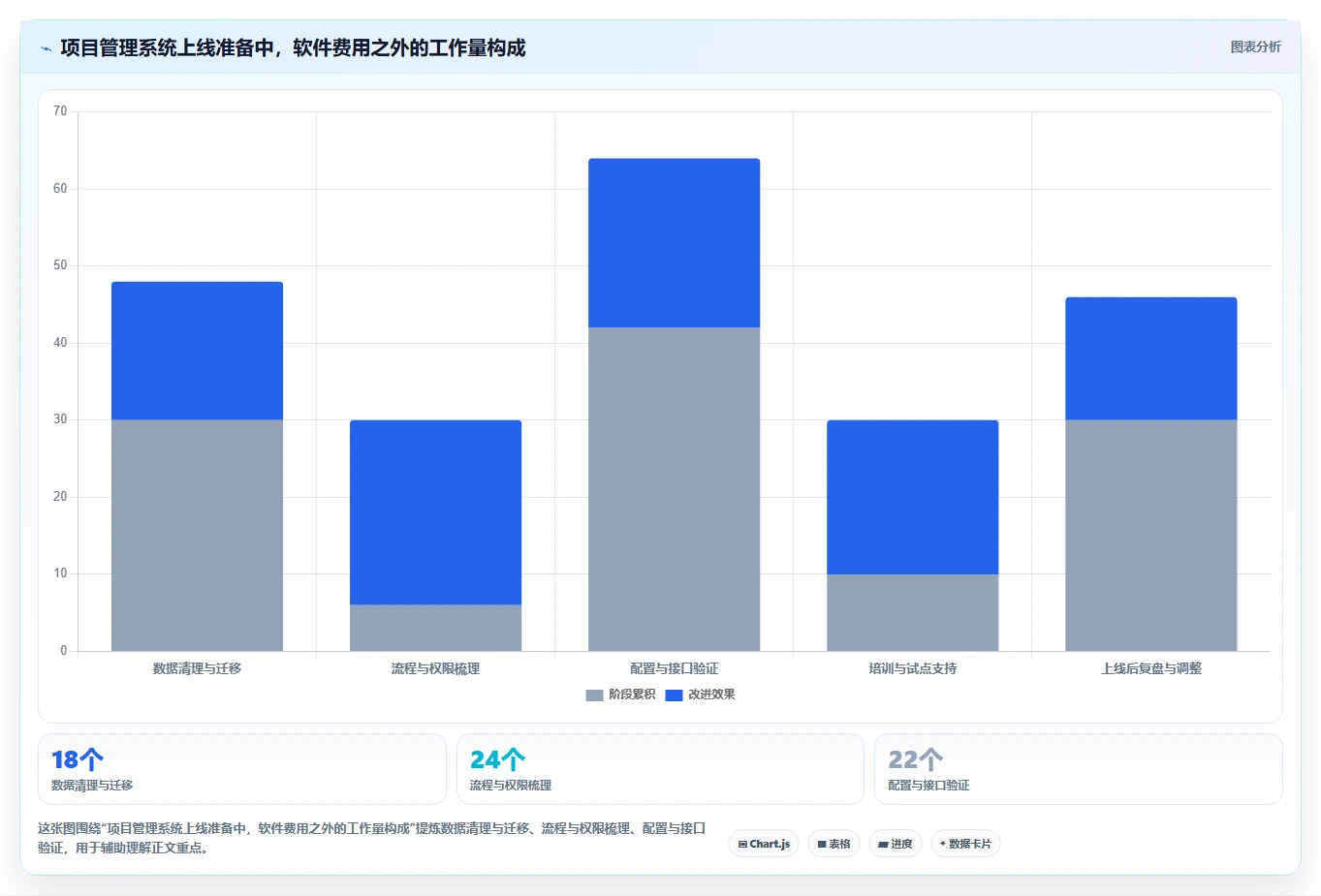Open the 24个 流程与权限梳理 stat card
The image size is (1321, 896).
pos(660,769)
